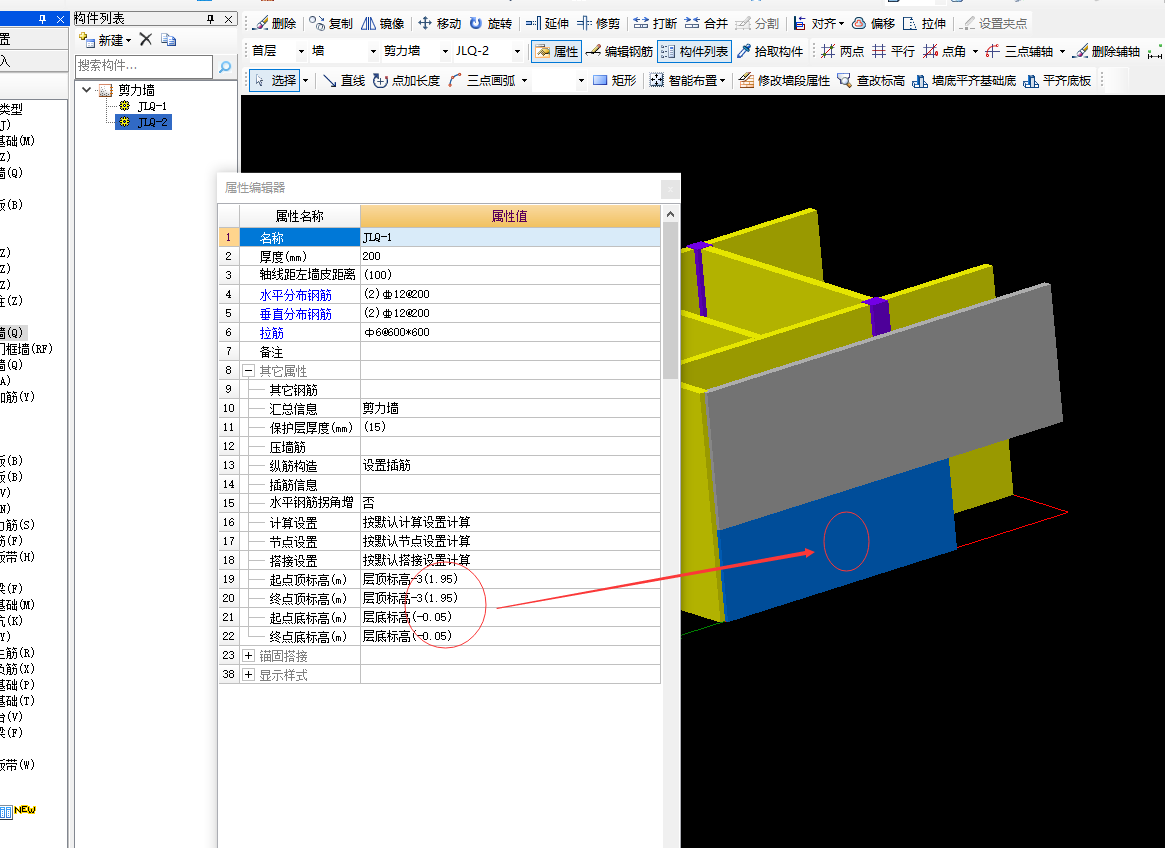
Task: Click the 合并 (merge) tool
Action: tap(706, 24)
